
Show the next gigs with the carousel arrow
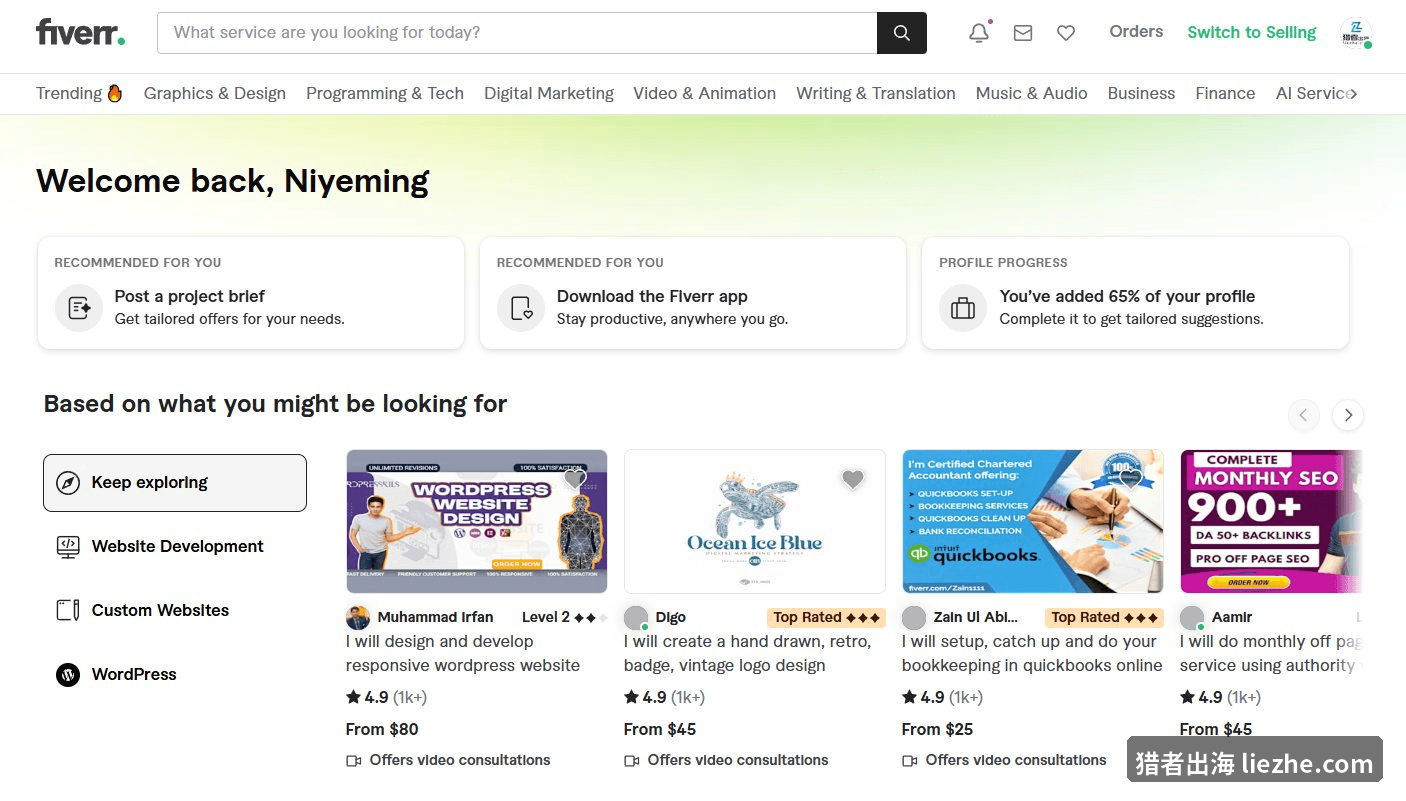pyautogui.click(x=1348, y=415)
